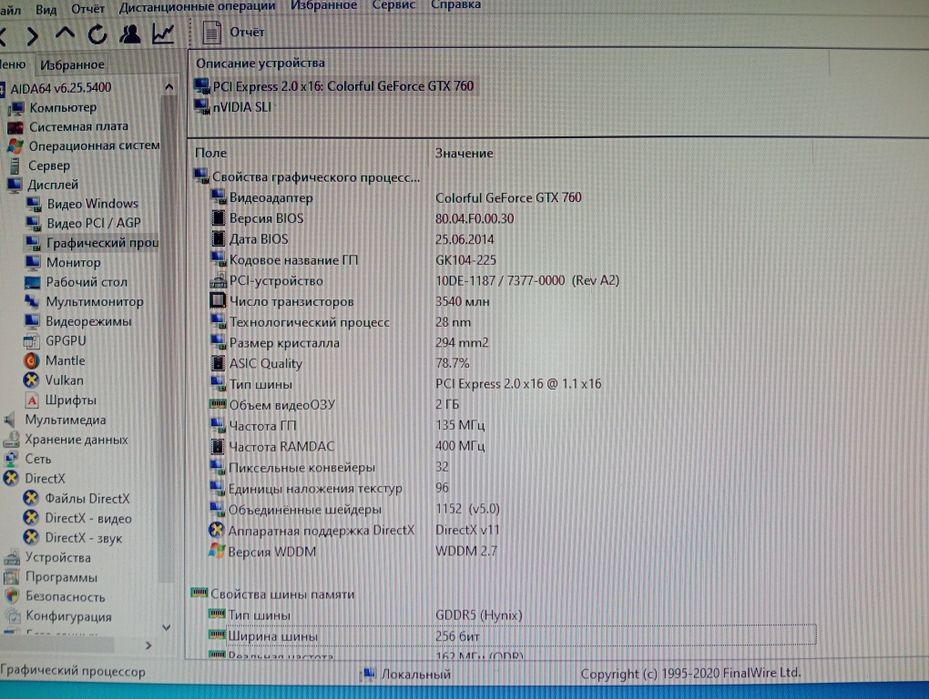Open the Вид menu
Screen dimensions: 929x699
(x=46, y=8)
